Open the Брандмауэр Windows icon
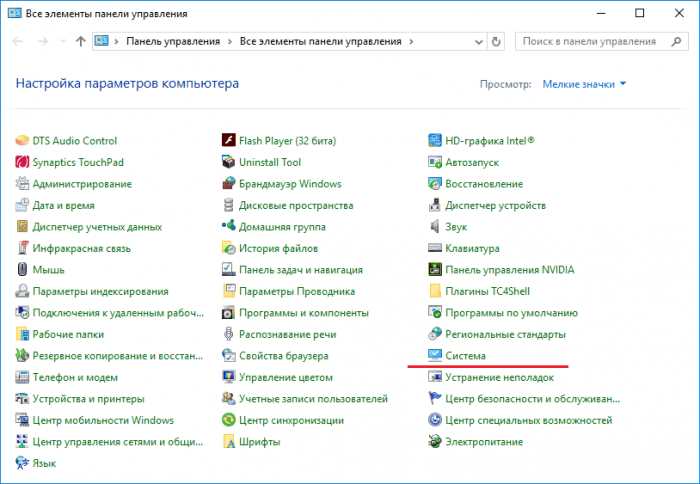The height and width of the screenshot is (484, 700). click(x=229, y=184)
